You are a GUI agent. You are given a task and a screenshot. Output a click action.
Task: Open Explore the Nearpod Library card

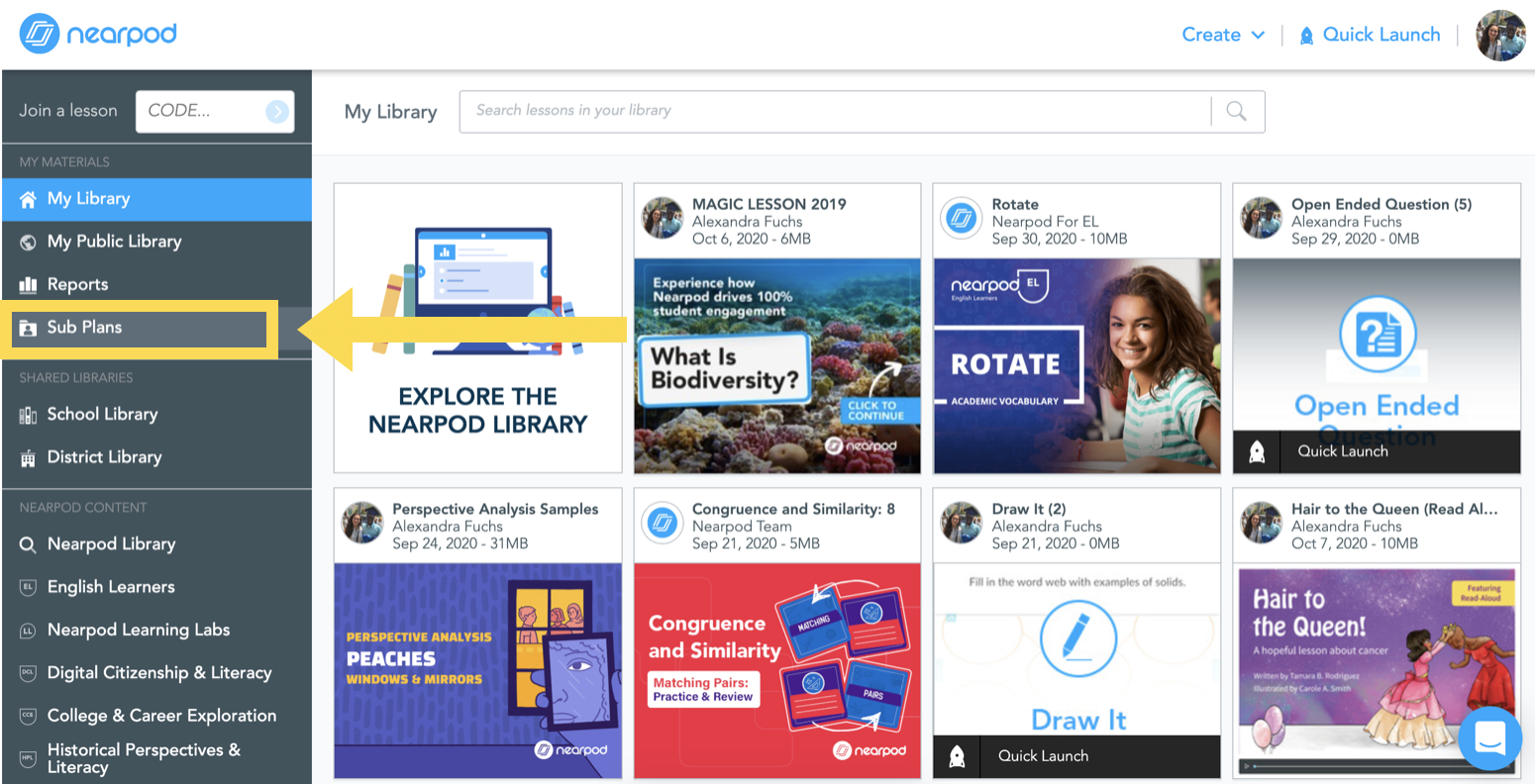click(x=478, y=328)
